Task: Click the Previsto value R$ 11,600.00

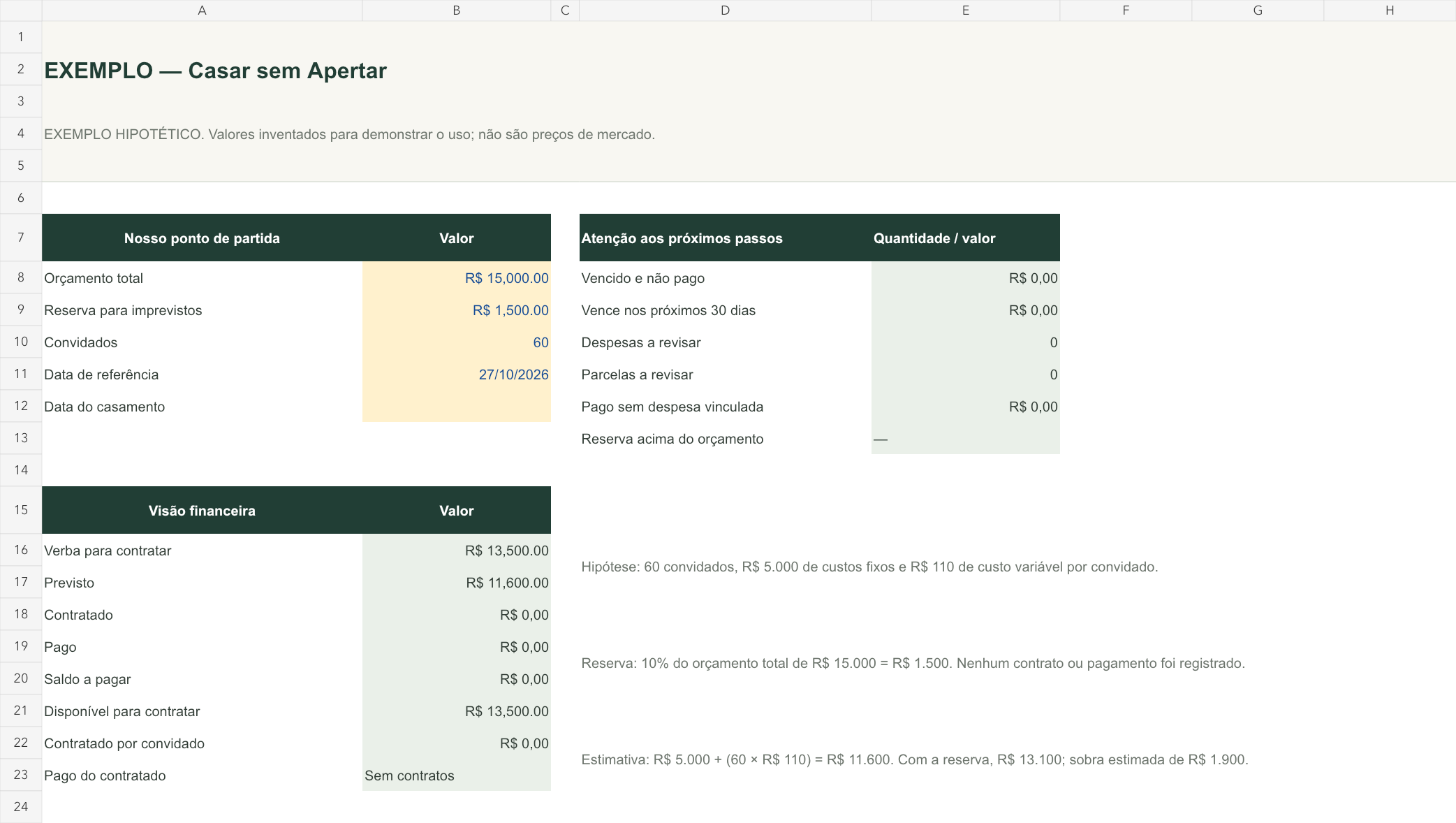Action: click(x=457, y=583)
